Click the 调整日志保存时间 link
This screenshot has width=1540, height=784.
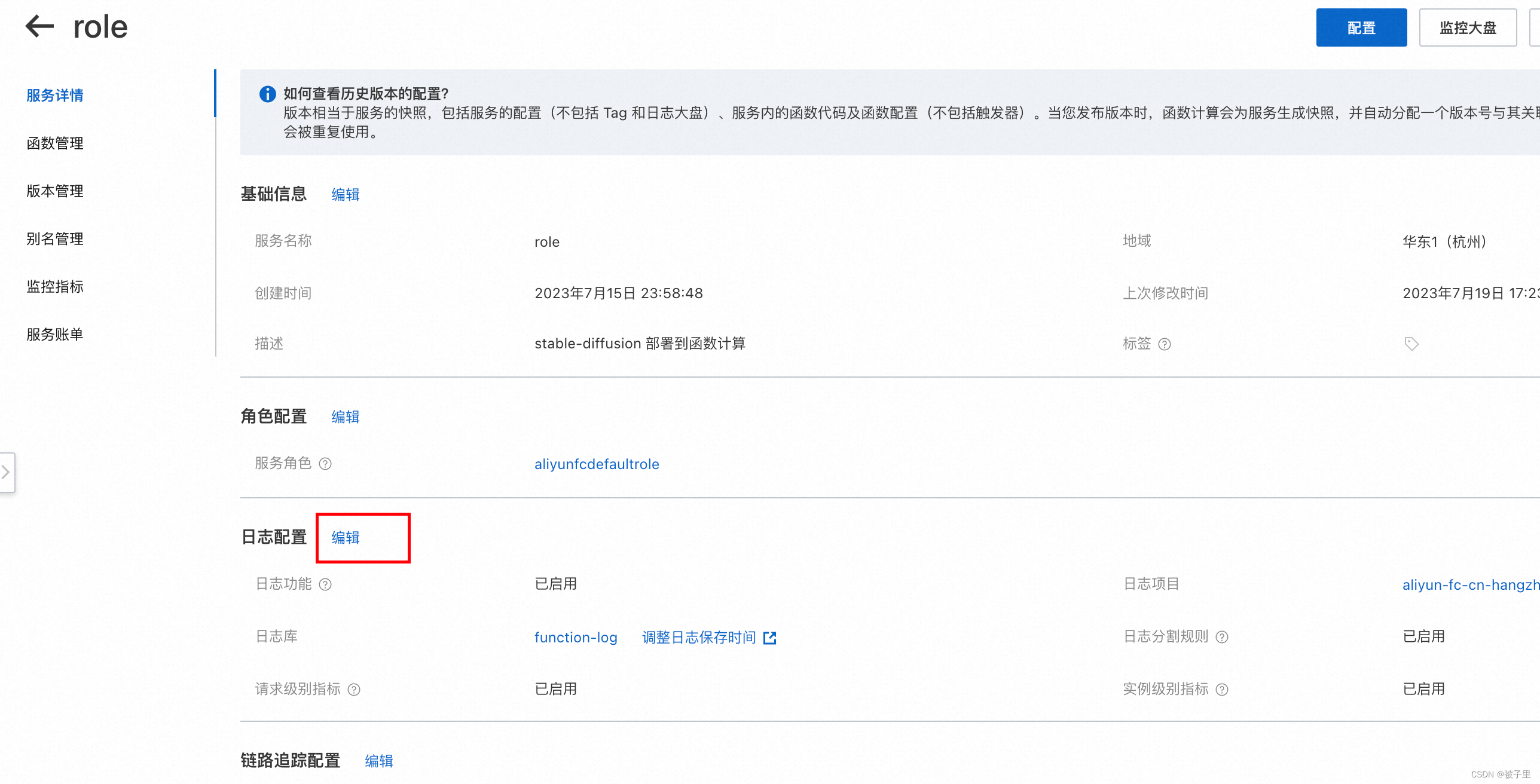[699, 638]
